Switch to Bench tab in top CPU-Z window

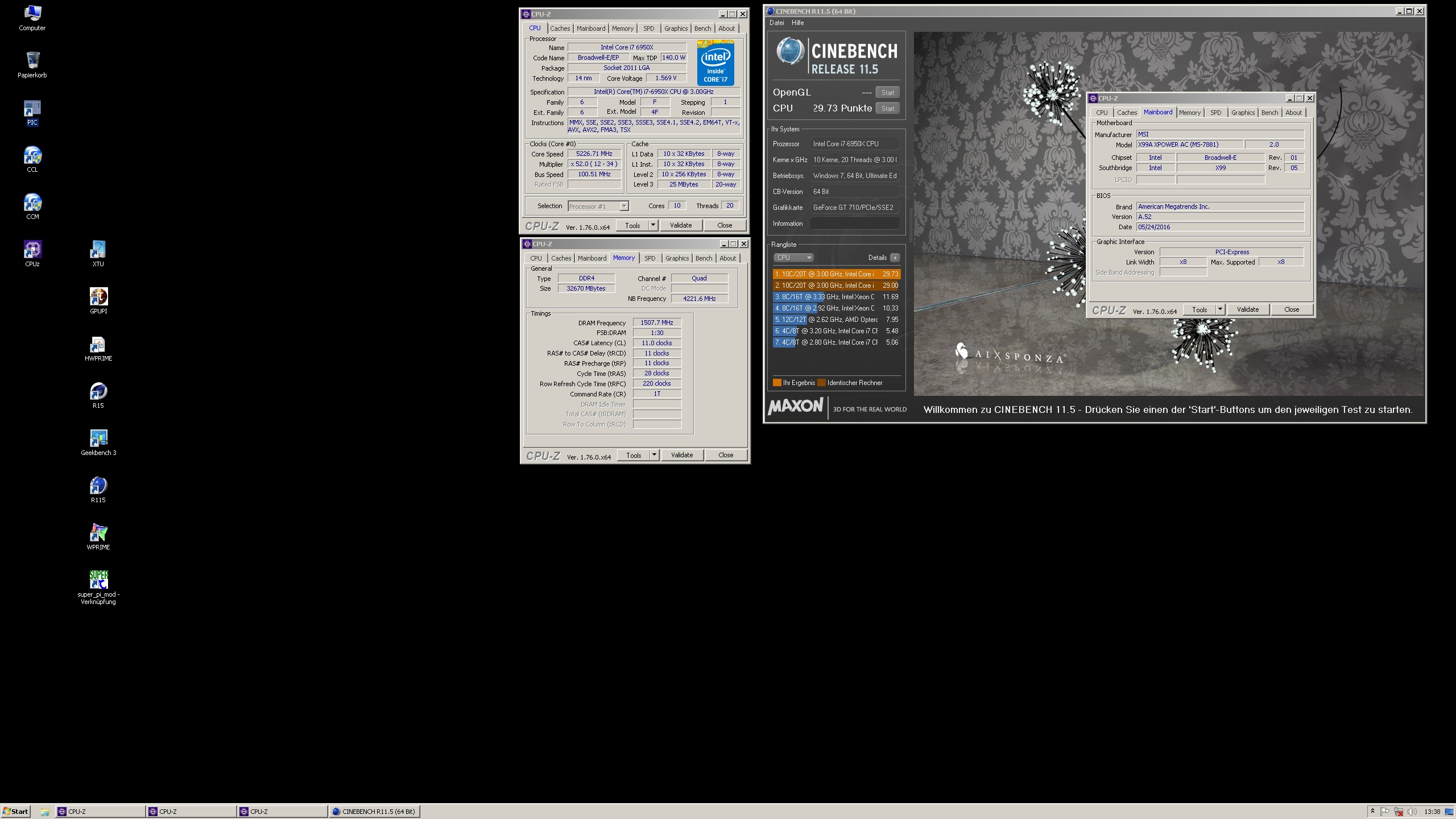702,28
